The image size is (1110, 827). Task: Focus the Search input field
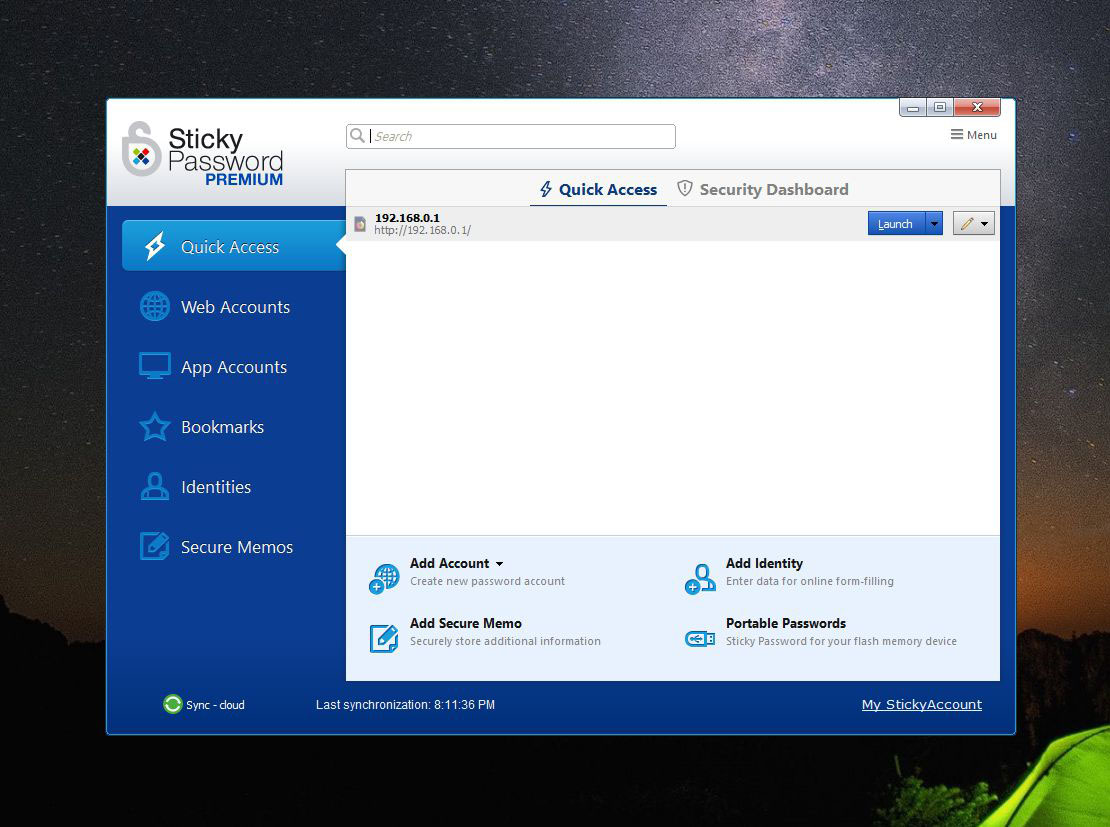coord(510,136)
